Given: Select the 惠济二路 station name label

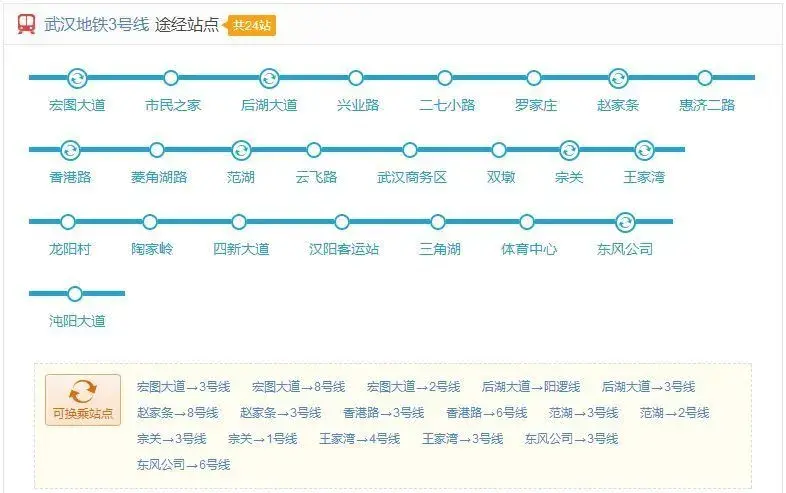Looking at the screenshot, I should [x=707, y=105].
